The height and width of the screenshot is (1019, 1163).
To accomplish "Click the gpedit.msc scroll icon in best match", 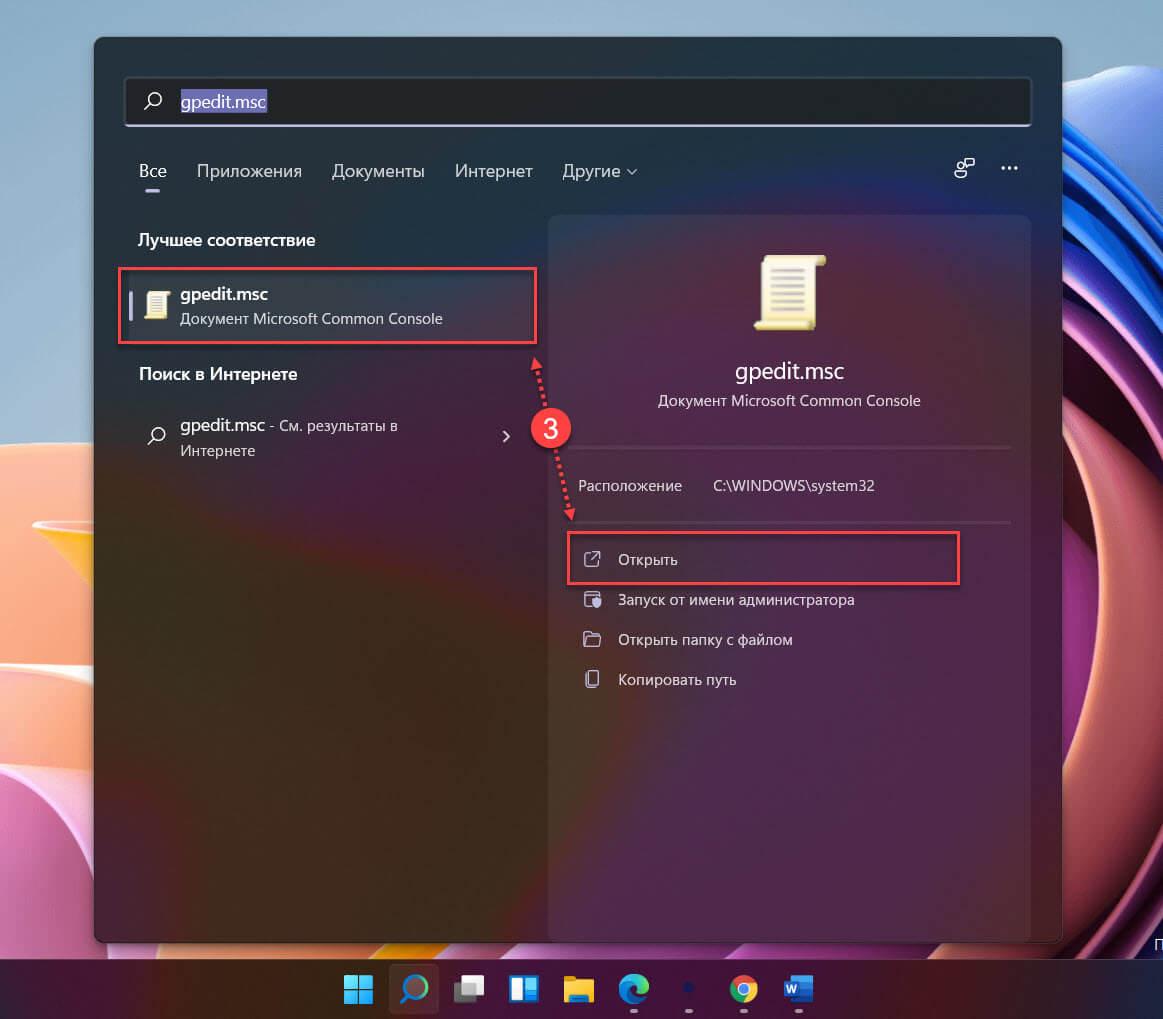I will 157,305.
